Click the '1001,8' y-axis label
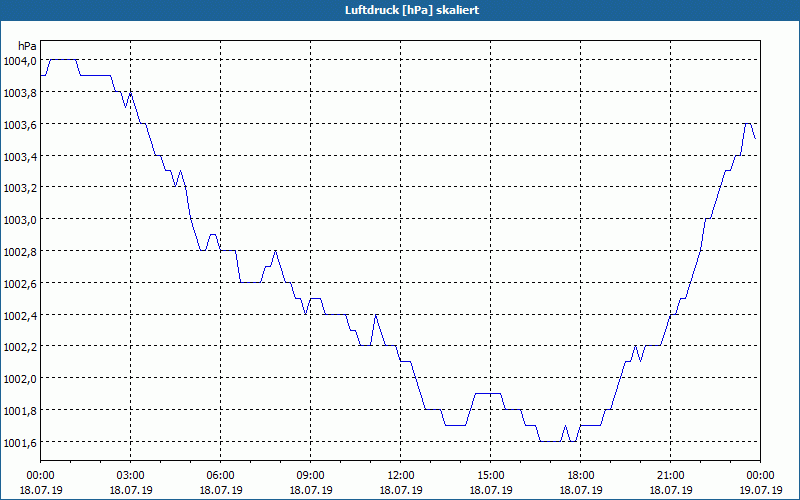Screen dimensions: 800x500 (19, 411)
